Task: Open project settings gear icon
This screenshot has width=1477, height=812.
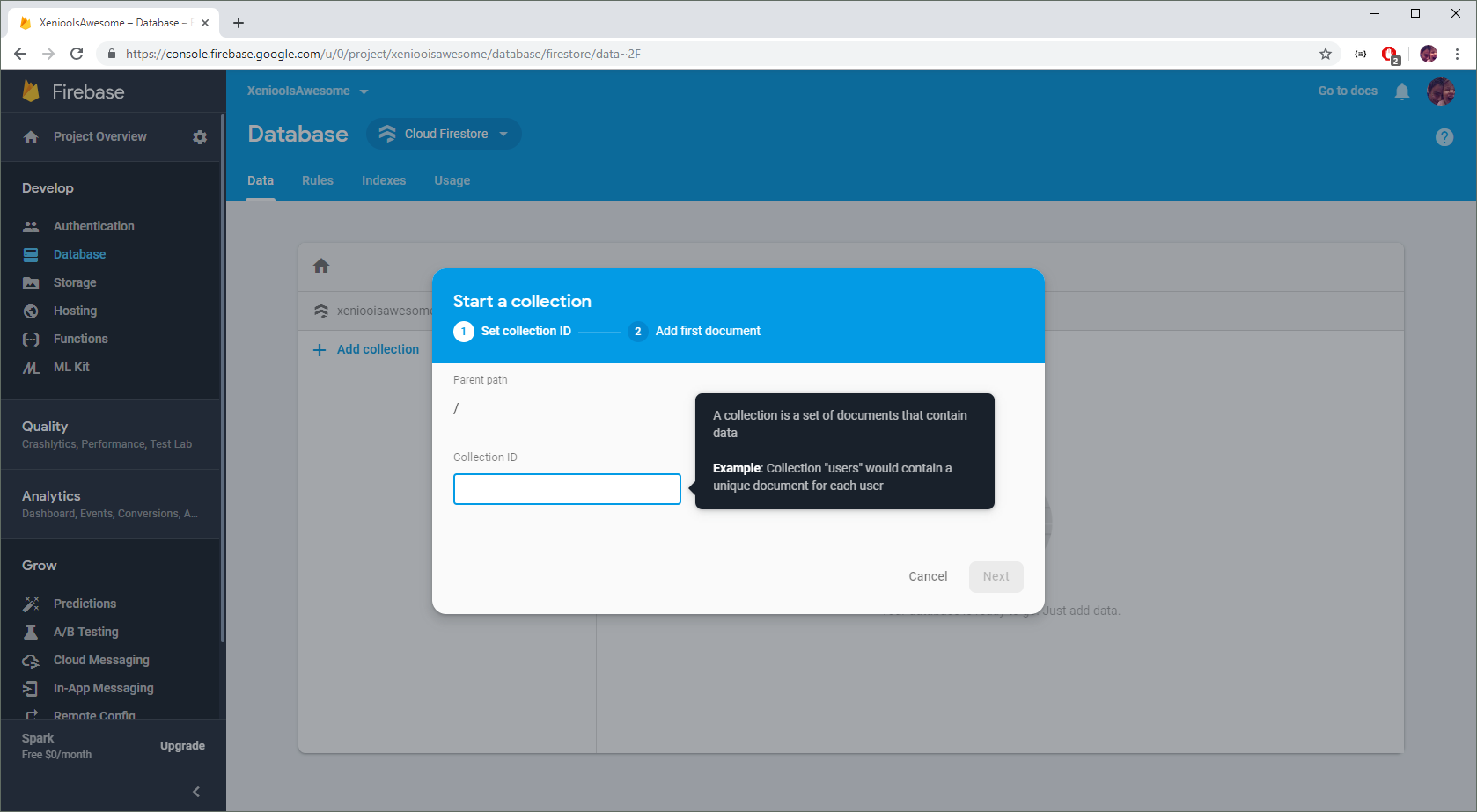Action: click(200, 137)
